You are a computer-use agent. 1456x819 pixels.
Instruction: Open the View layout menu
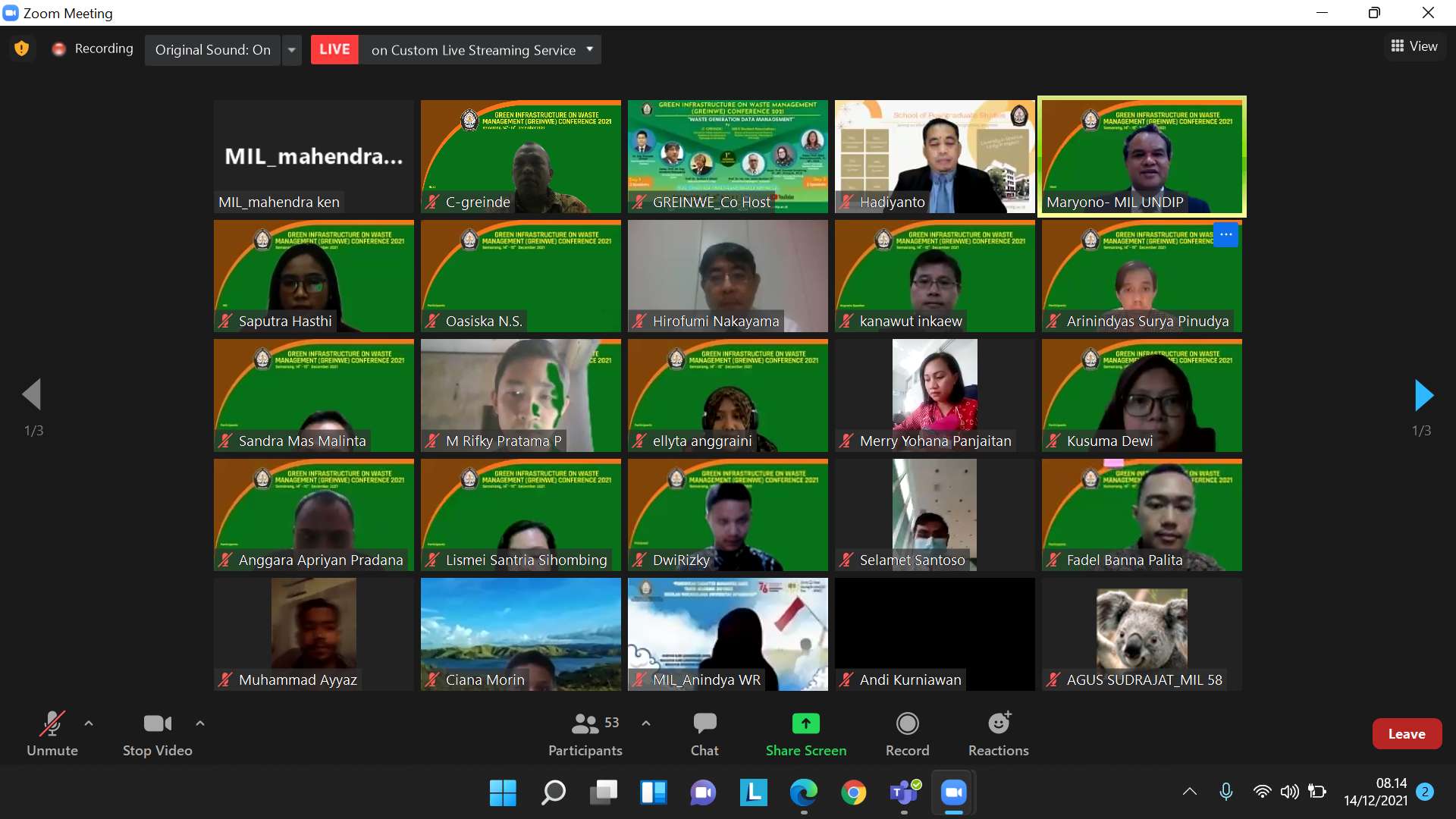point(1414,46)
